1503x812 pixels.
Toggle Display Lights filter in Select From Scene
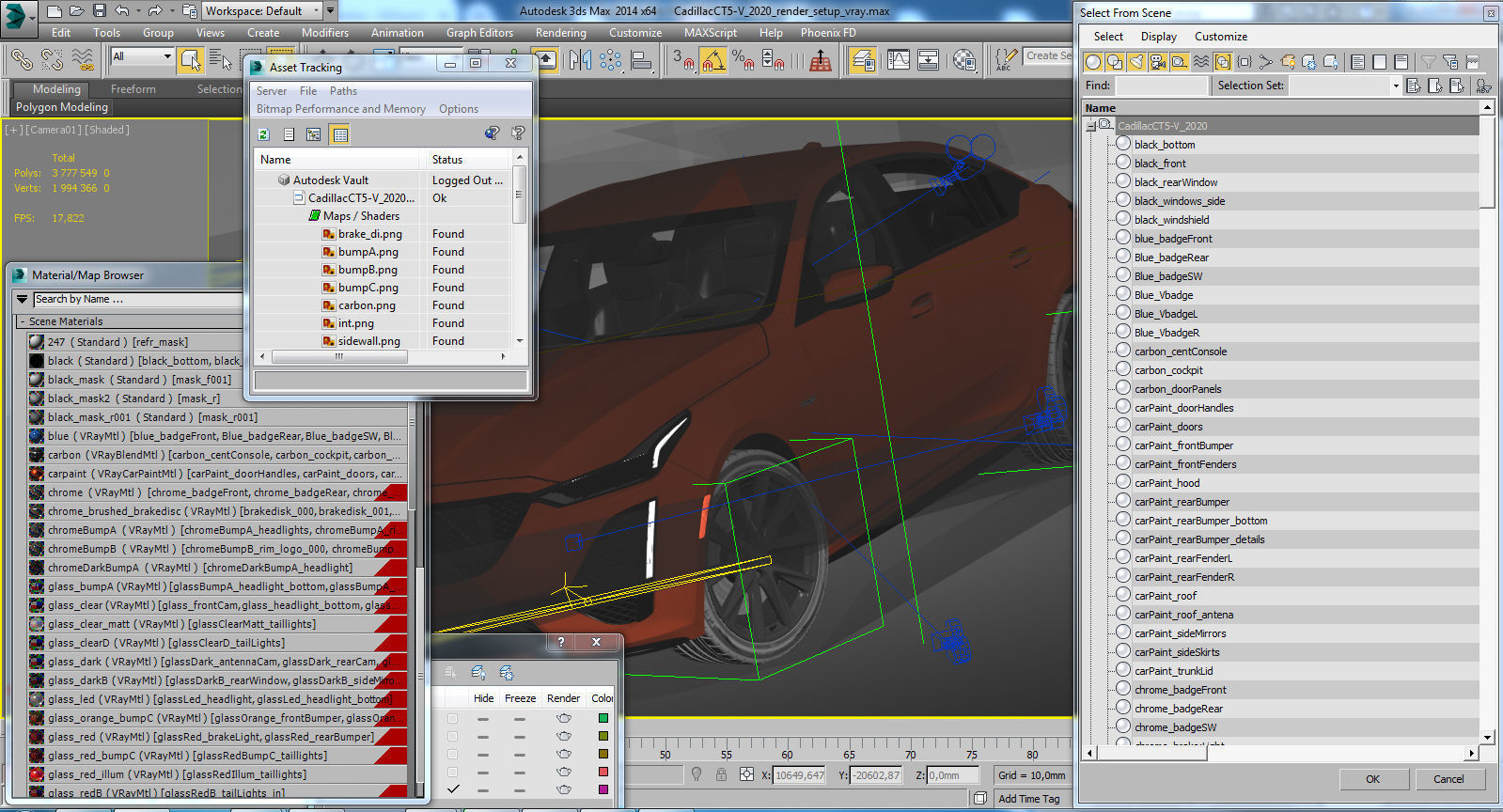[1136, 62]
